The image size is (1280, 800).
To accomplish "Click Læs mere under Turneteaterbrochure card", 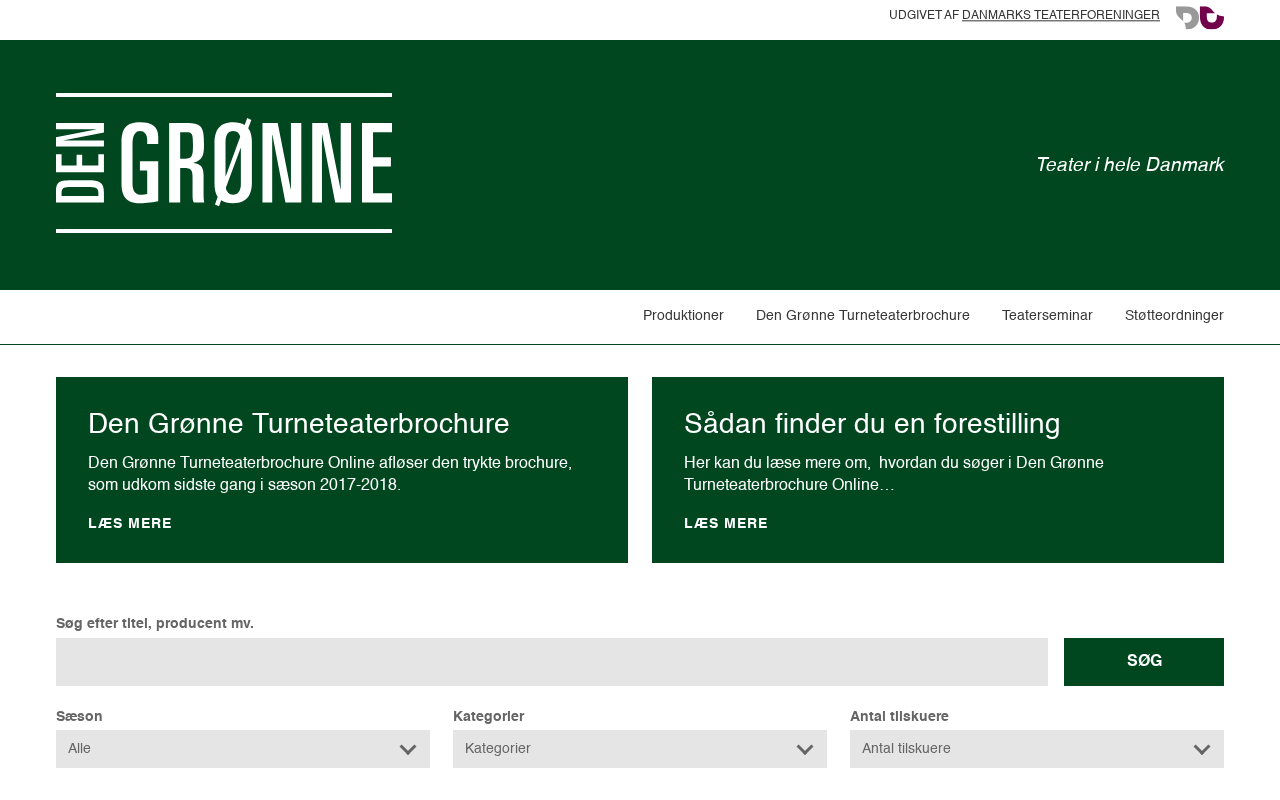I will point(130,523).
